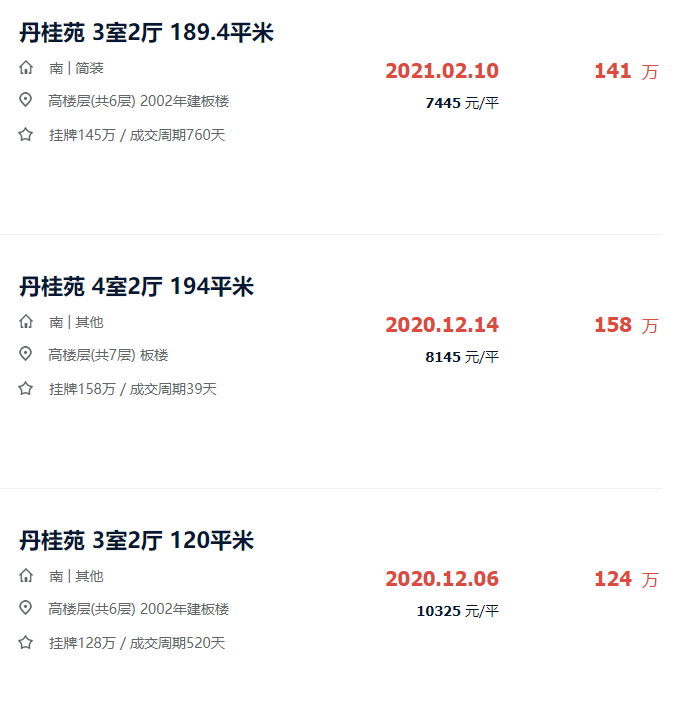Click the text 挂牌128万 / 成交周期520天

137,643
